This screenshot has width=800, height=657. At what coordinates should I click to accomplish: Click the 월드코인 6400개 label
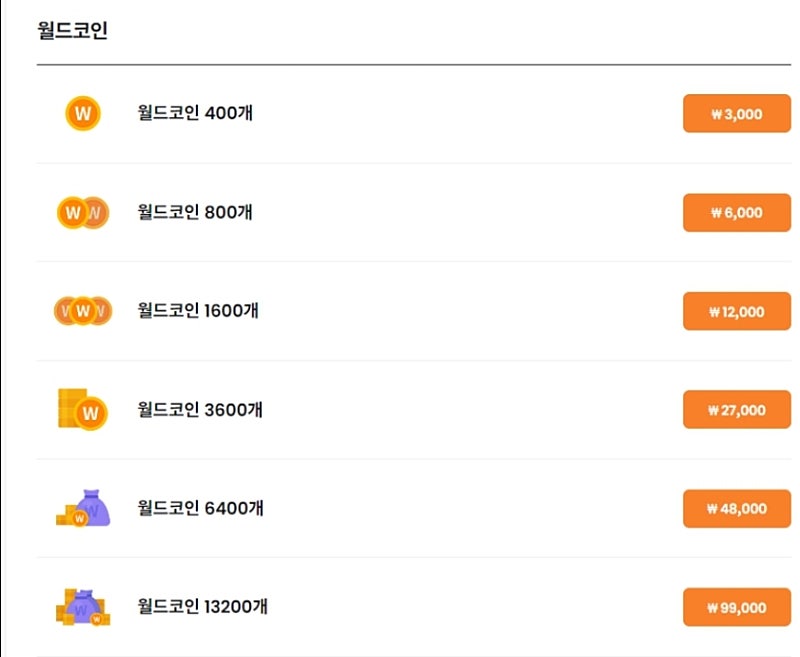coord(201,508)
